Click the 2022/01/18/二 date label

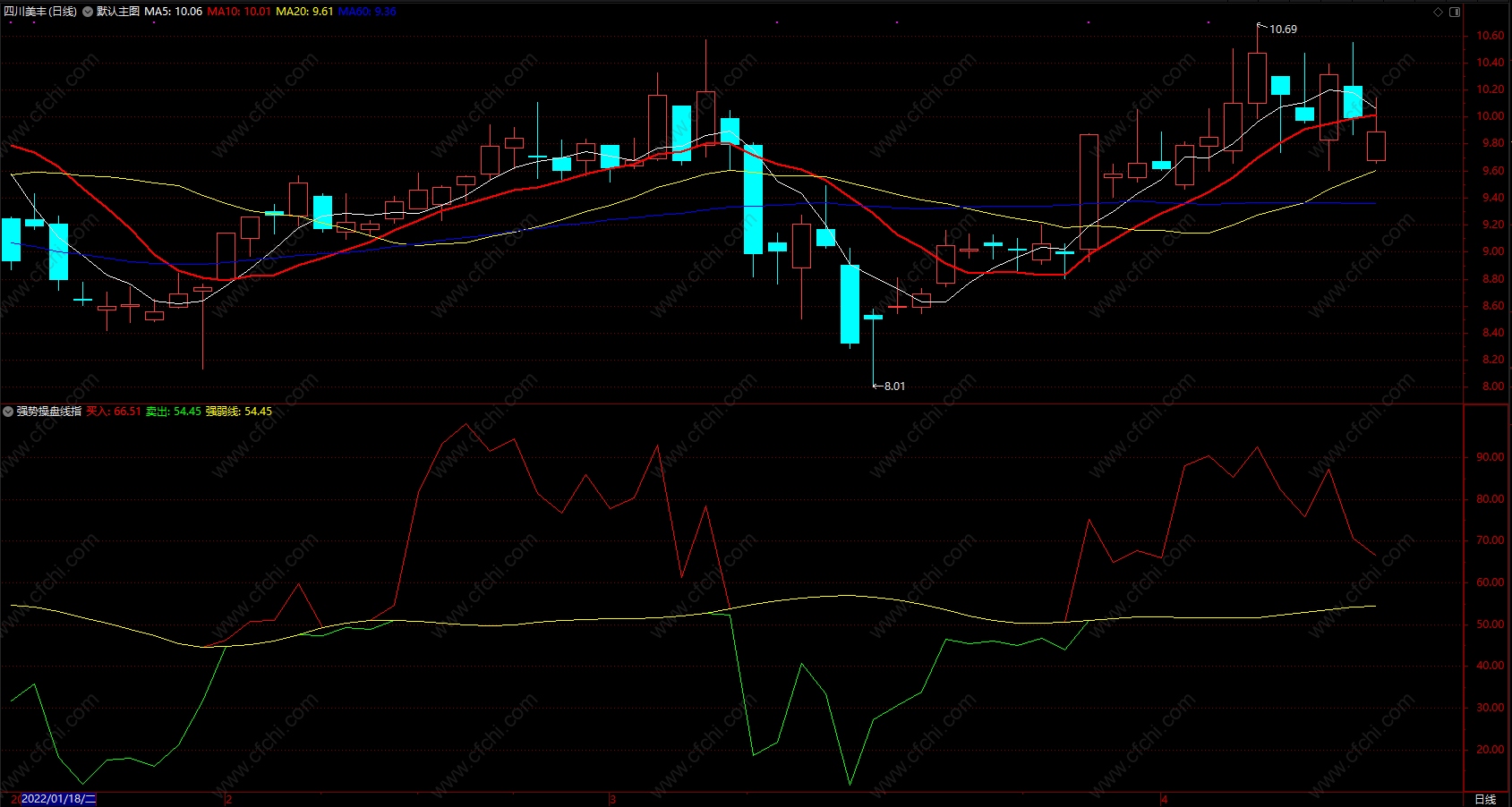coord(58,799)
